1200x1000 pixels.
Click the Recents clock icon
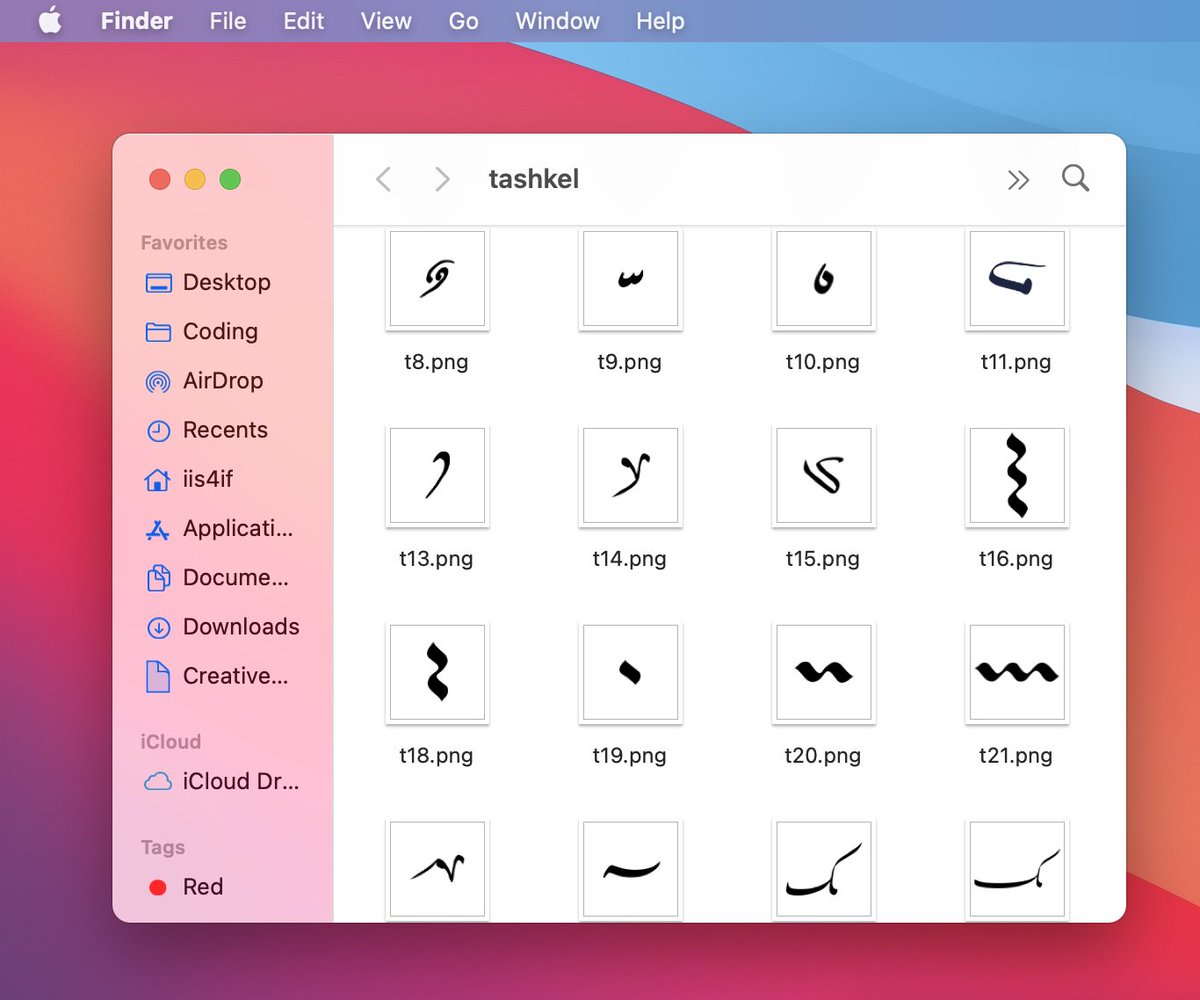(x=158, y=431)
